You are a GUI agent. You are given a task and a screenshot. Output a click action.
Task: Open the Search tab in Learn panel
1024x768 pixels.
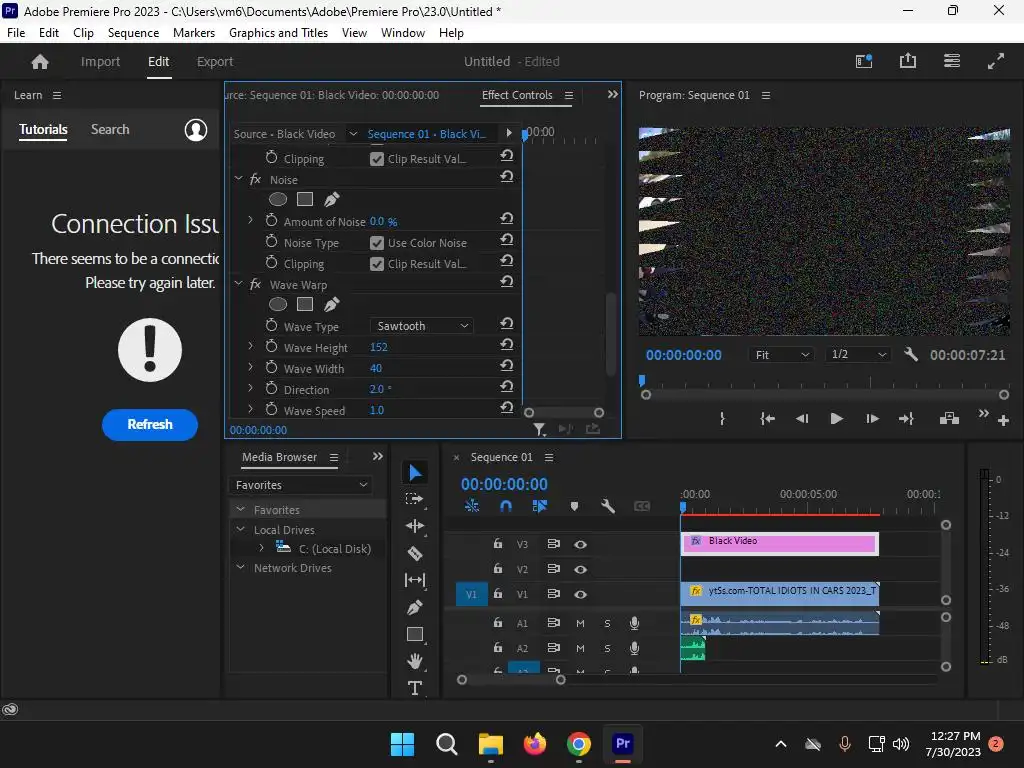[x=110, y=129]
